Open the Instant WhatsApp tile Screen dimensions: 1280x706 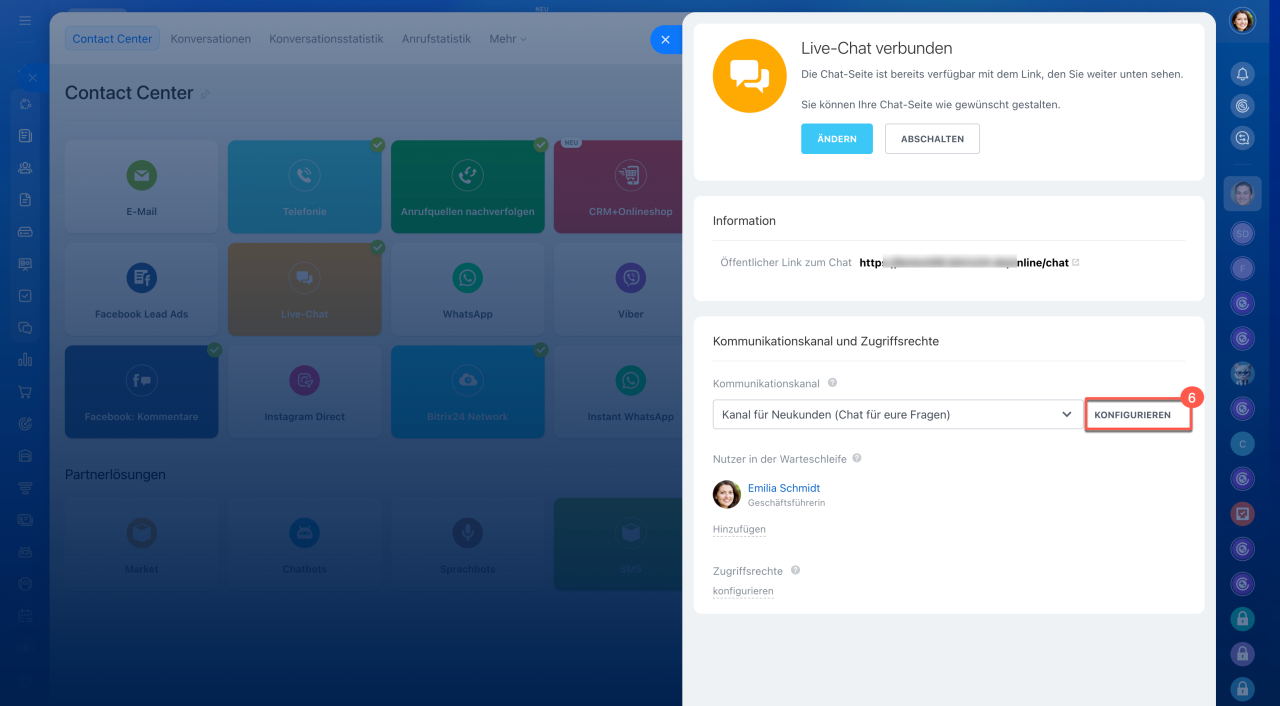pyautogui.click(x=618, y=392)
